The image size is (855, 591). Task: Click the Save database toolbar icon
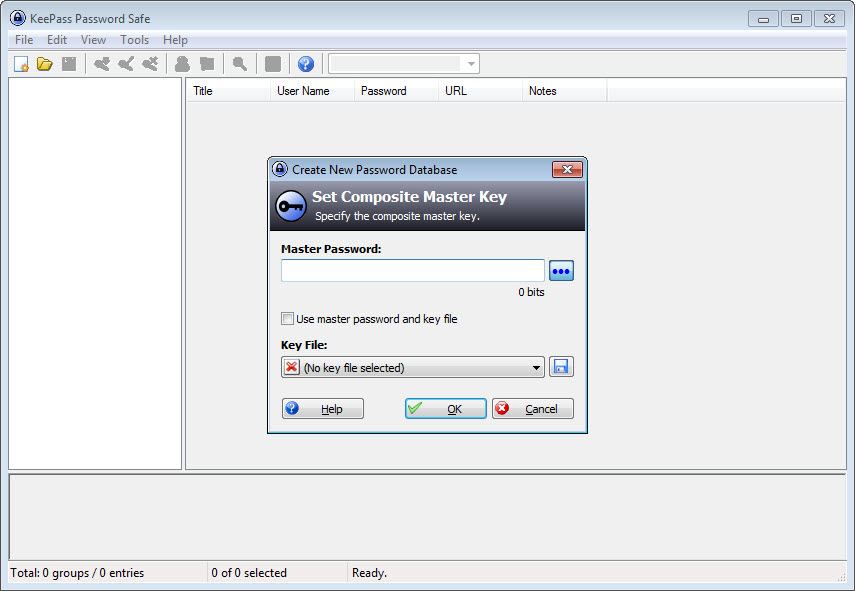(x=69, y=64)
